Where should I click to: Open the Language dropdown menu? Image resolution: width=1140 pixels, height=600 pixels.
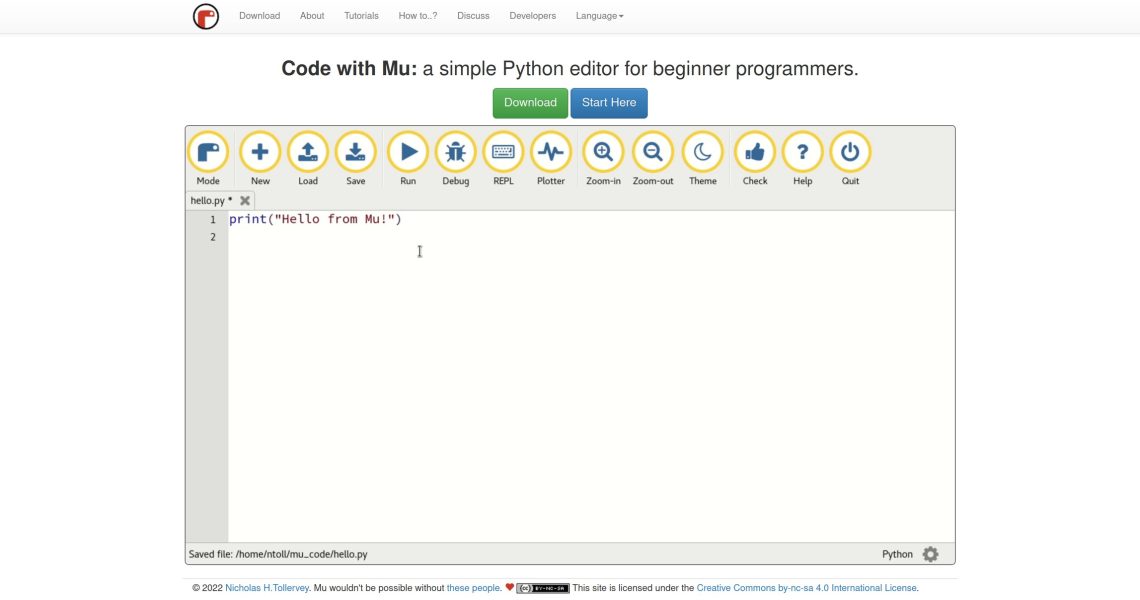tap(599, 16)
